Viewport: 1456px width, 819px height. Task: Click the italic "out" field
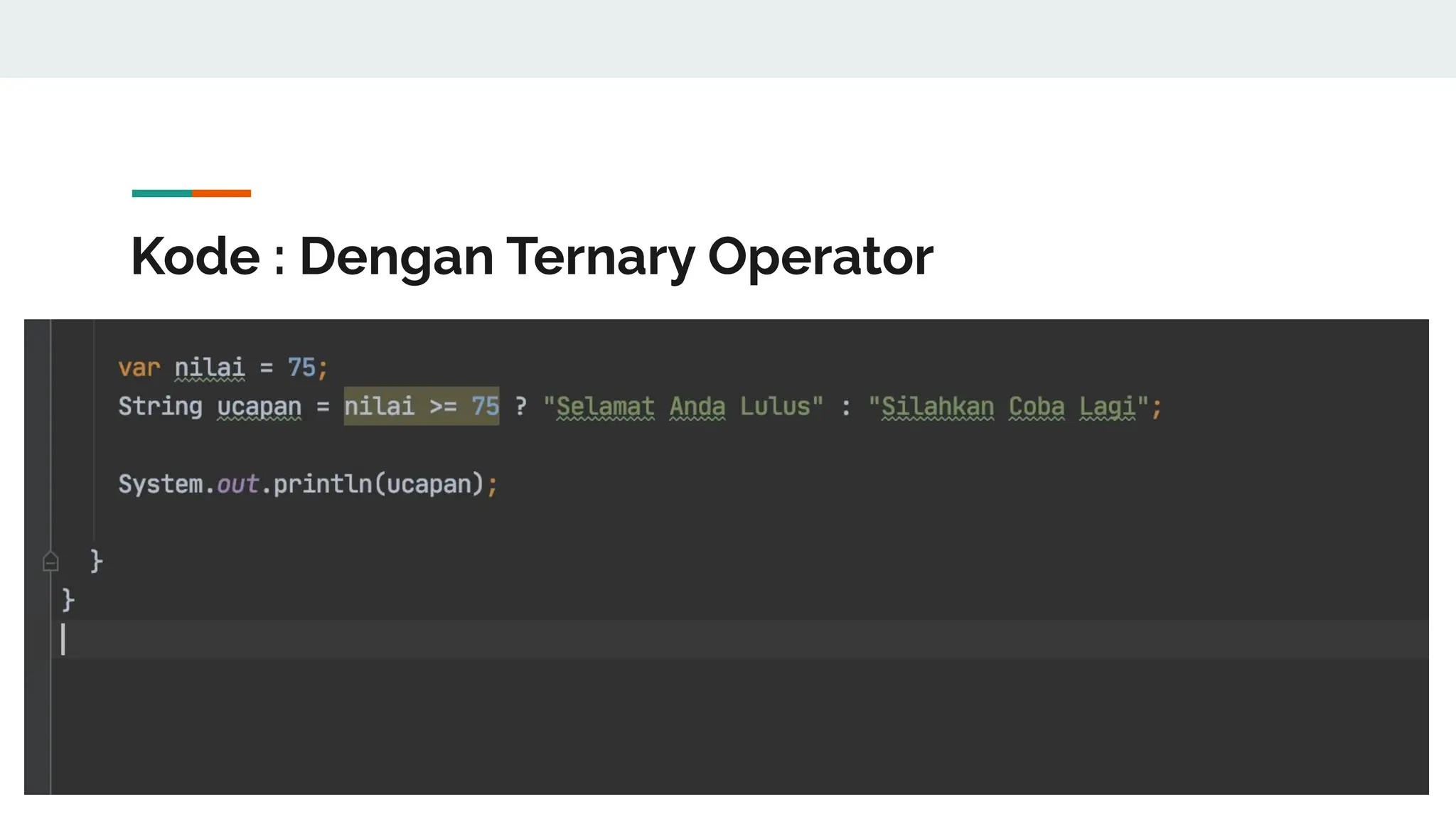pyautogui.click(x=237, y=485)
